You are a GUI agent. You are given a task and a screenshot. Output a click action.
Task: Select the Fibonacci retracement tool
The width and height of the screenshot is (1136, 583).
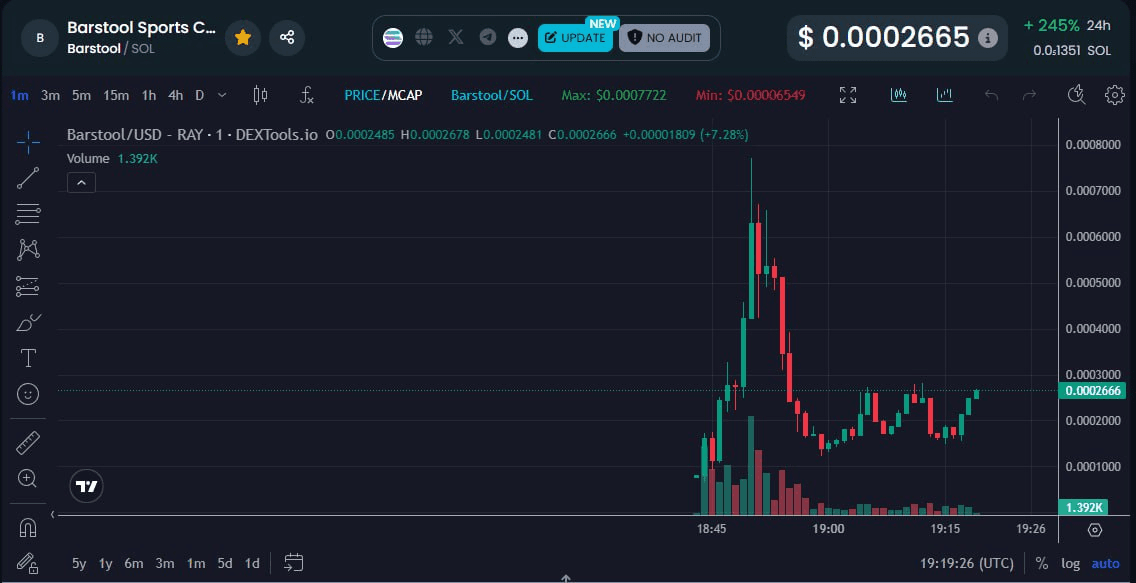28,214
